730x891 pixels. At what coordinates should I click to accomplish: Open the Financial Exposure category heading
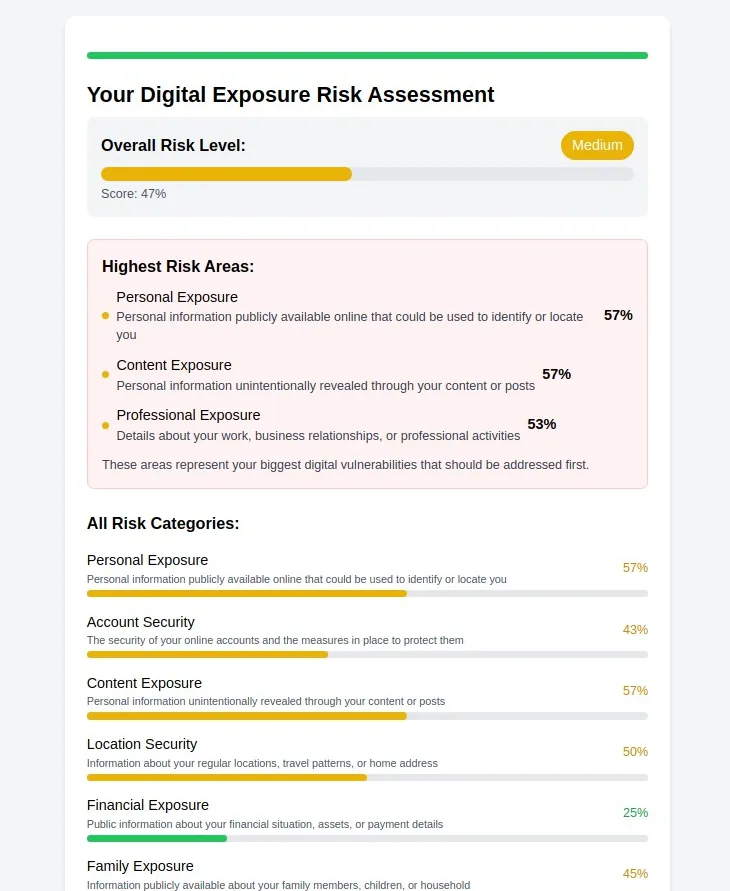coord(148,805)
